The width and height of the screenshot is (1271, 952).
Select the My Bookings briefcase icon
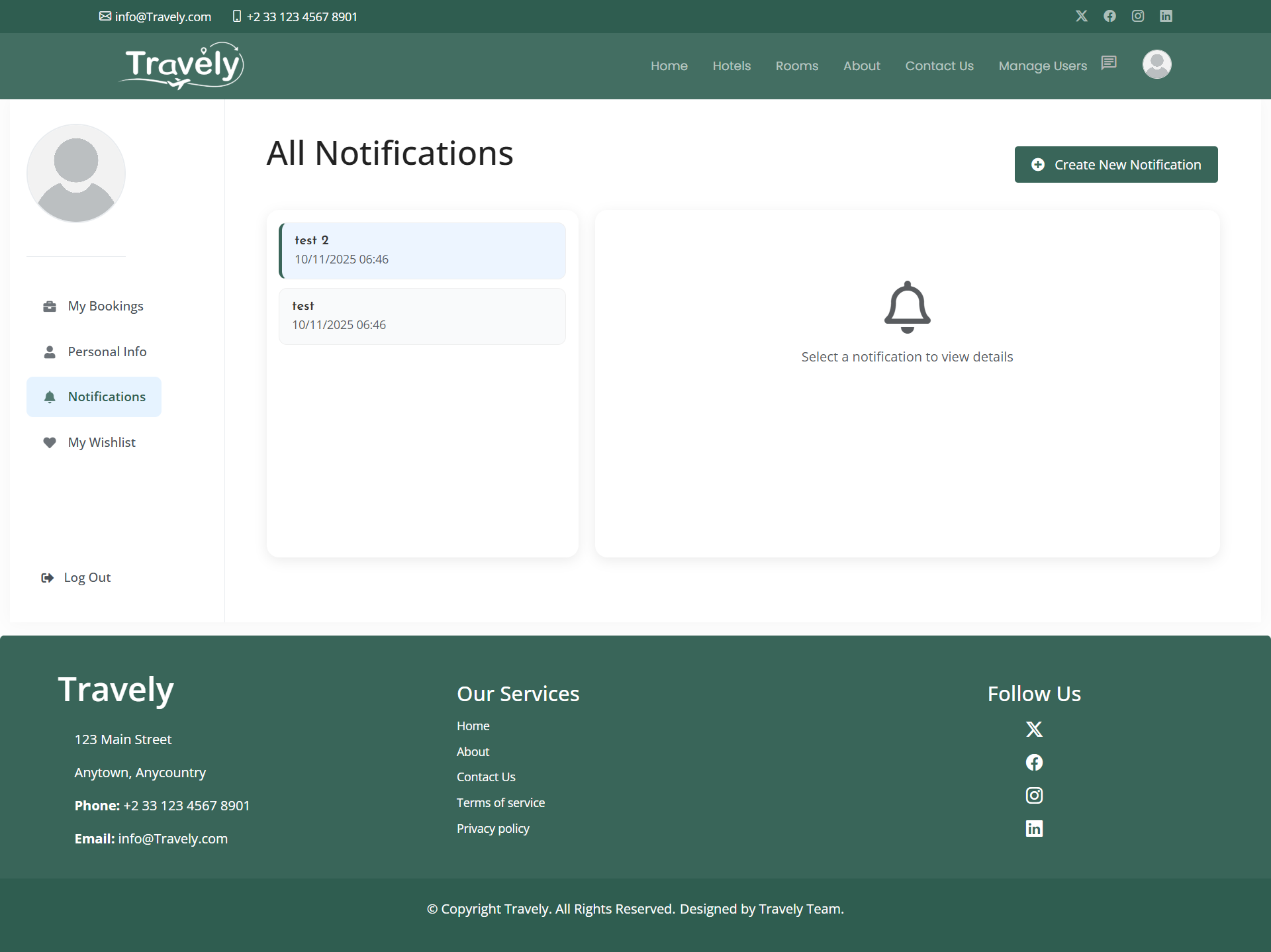50,306
